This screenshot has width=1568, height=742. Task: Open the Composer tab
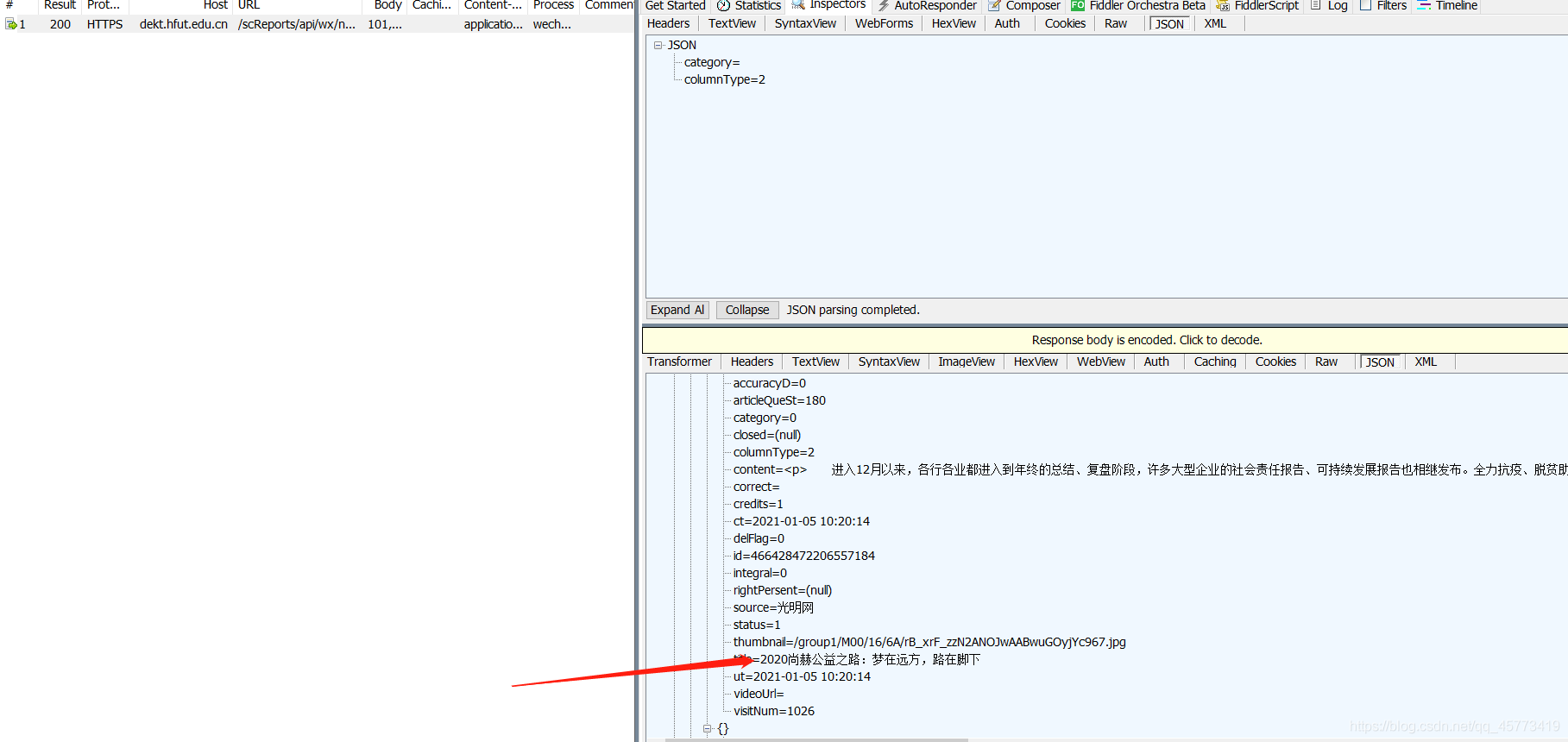[x=1024, y=5]
